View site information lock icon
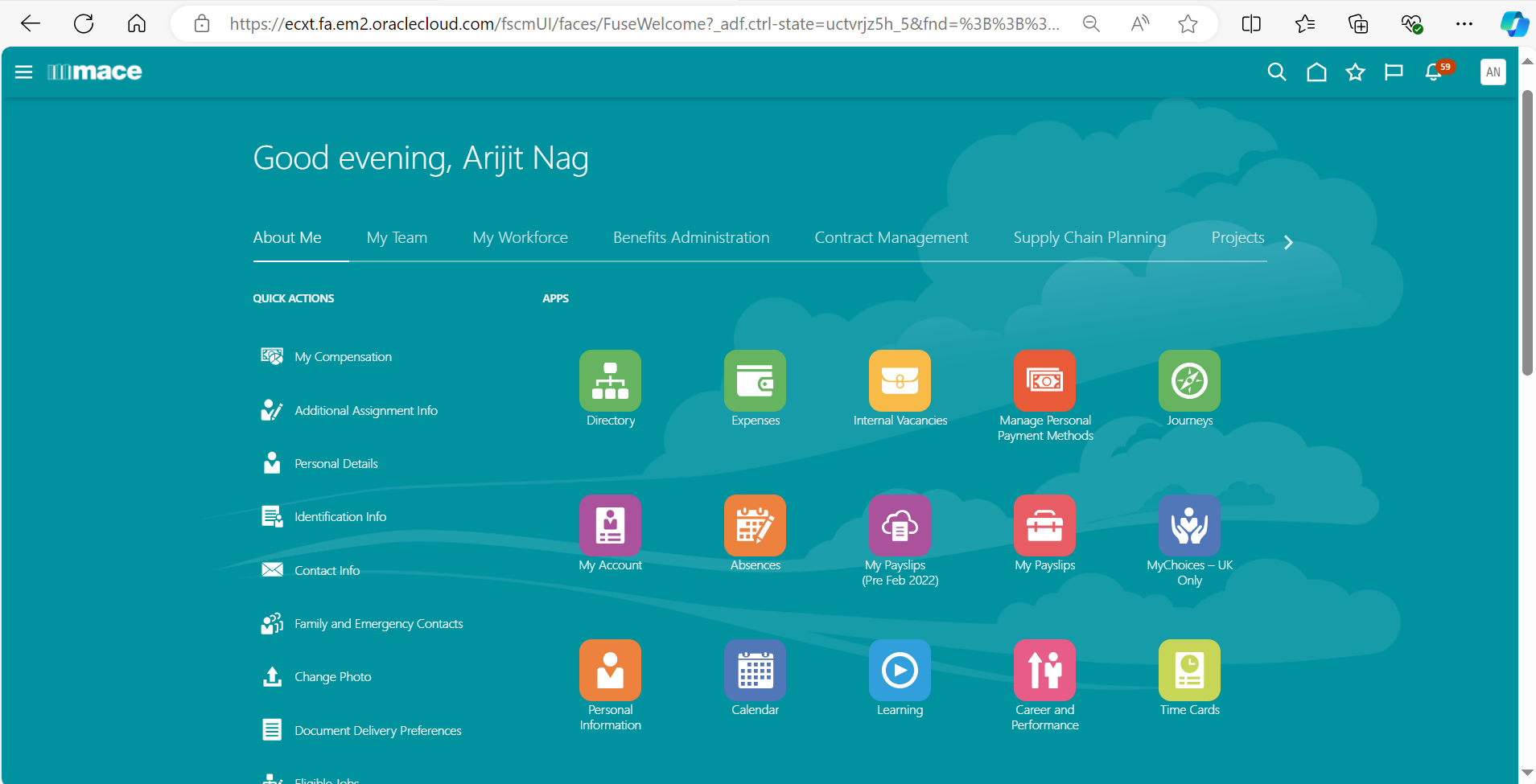 (x=202, y=24)
